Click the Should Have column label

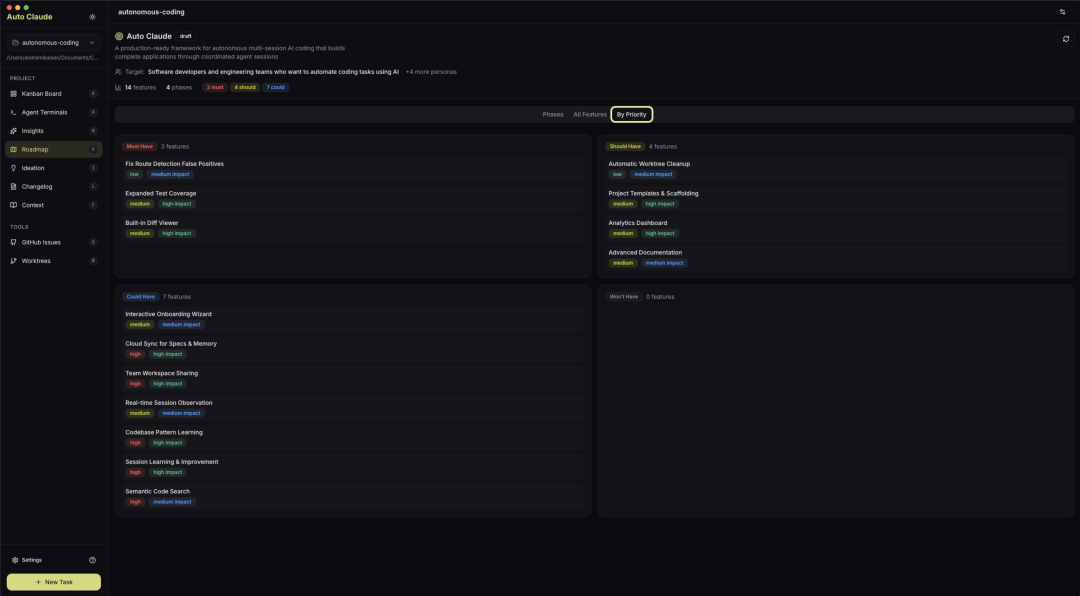tap(625, 147)
